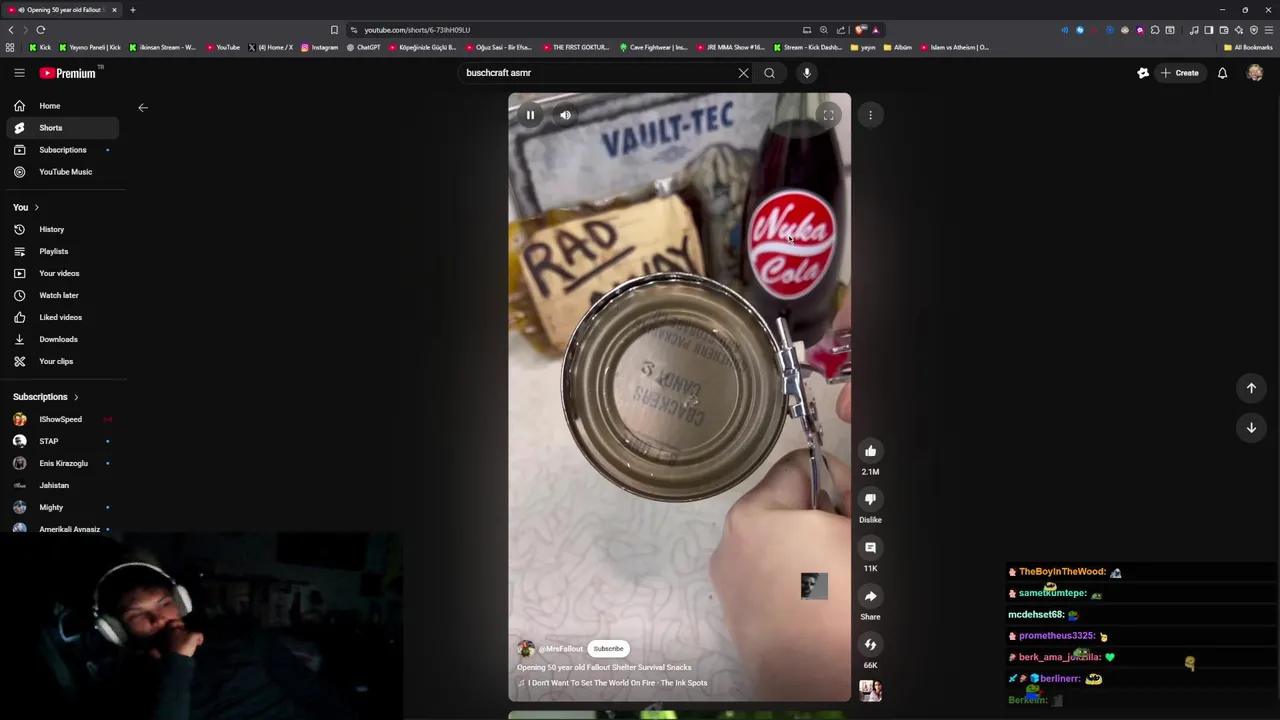
Task: Open a new browser tab
Action: [132, 10]
